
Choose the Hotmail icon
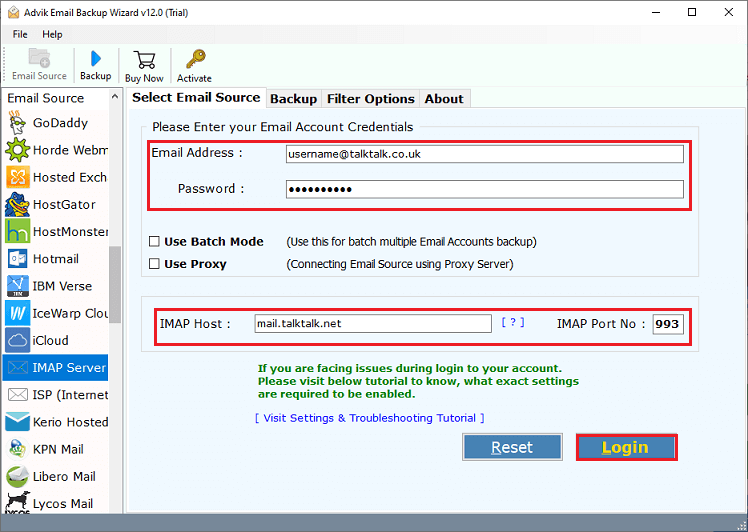[x=18, y=259]
